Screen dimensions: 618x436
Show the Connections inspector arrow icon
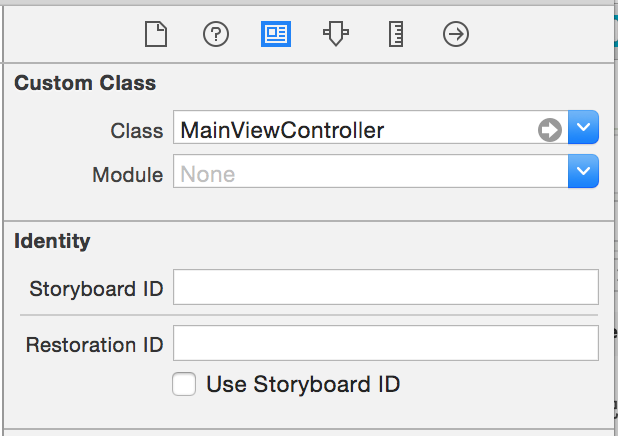[x=456, y=34]
